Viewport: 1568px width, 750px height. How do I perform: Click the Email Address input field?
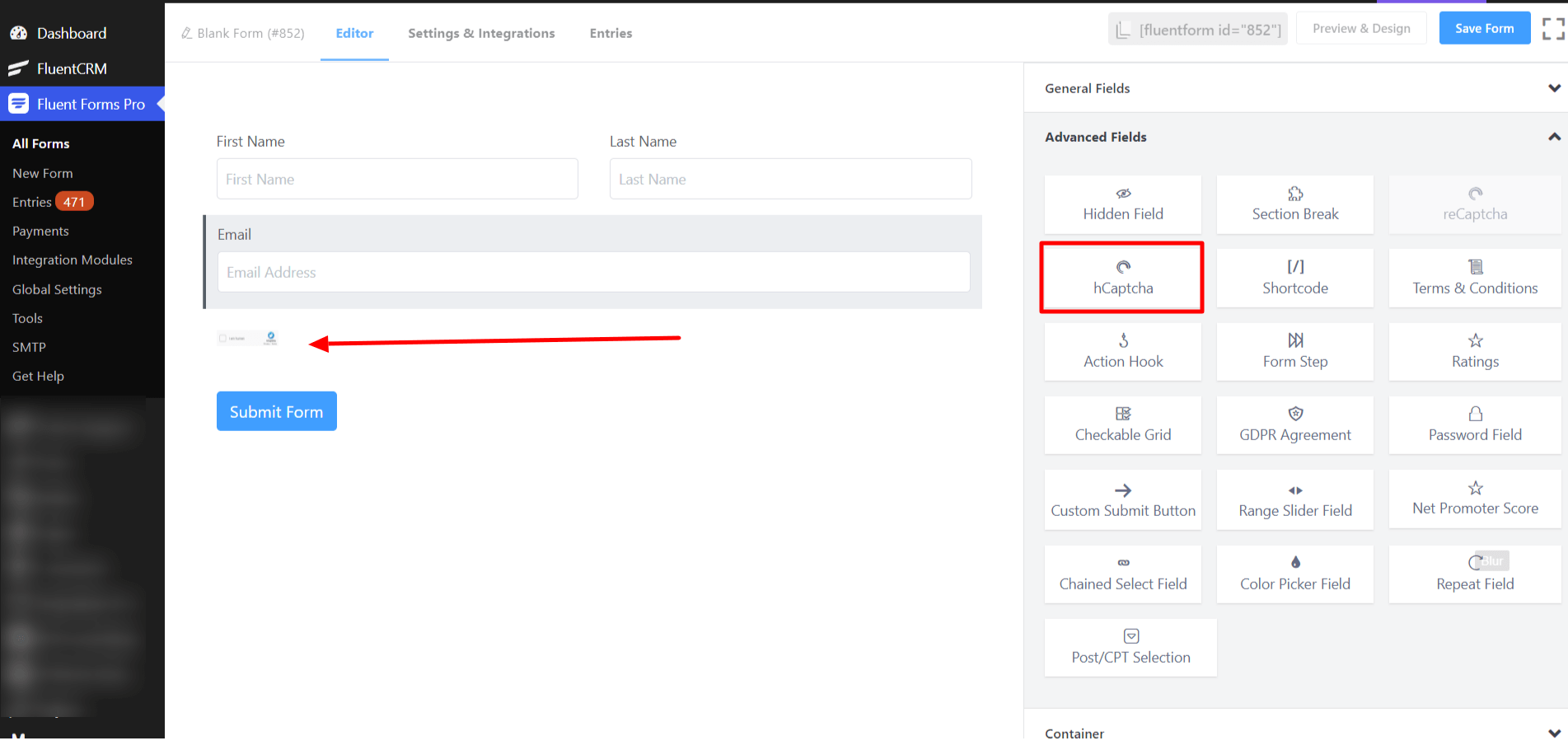tap(593, 272)
